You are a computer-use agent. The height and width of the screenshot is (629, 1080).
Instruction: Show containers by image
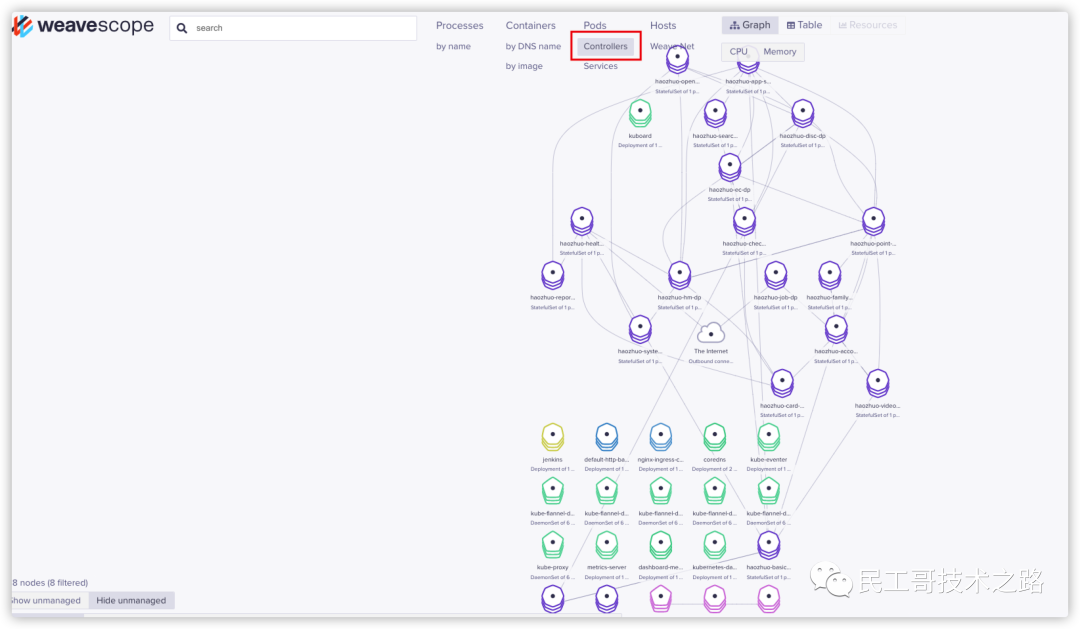524,66
